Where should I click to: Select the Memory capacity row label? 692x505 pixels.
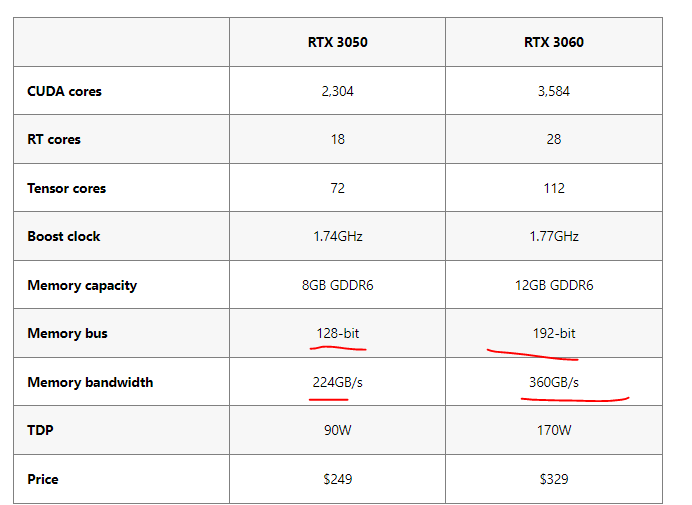(82, 286)
